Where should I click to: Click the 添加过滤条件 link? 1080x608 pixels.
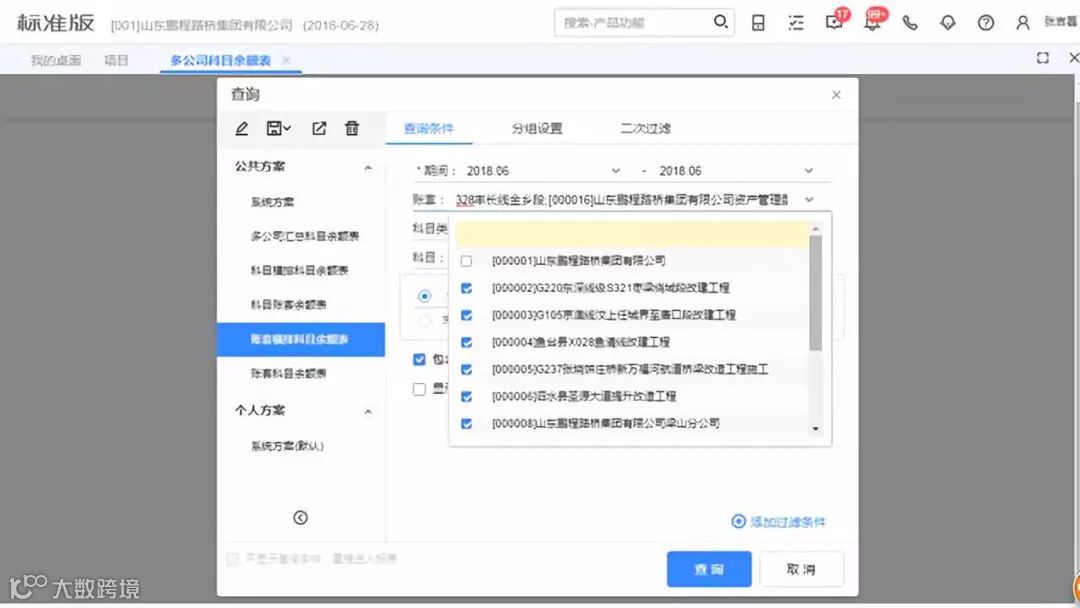coord(778,521)
